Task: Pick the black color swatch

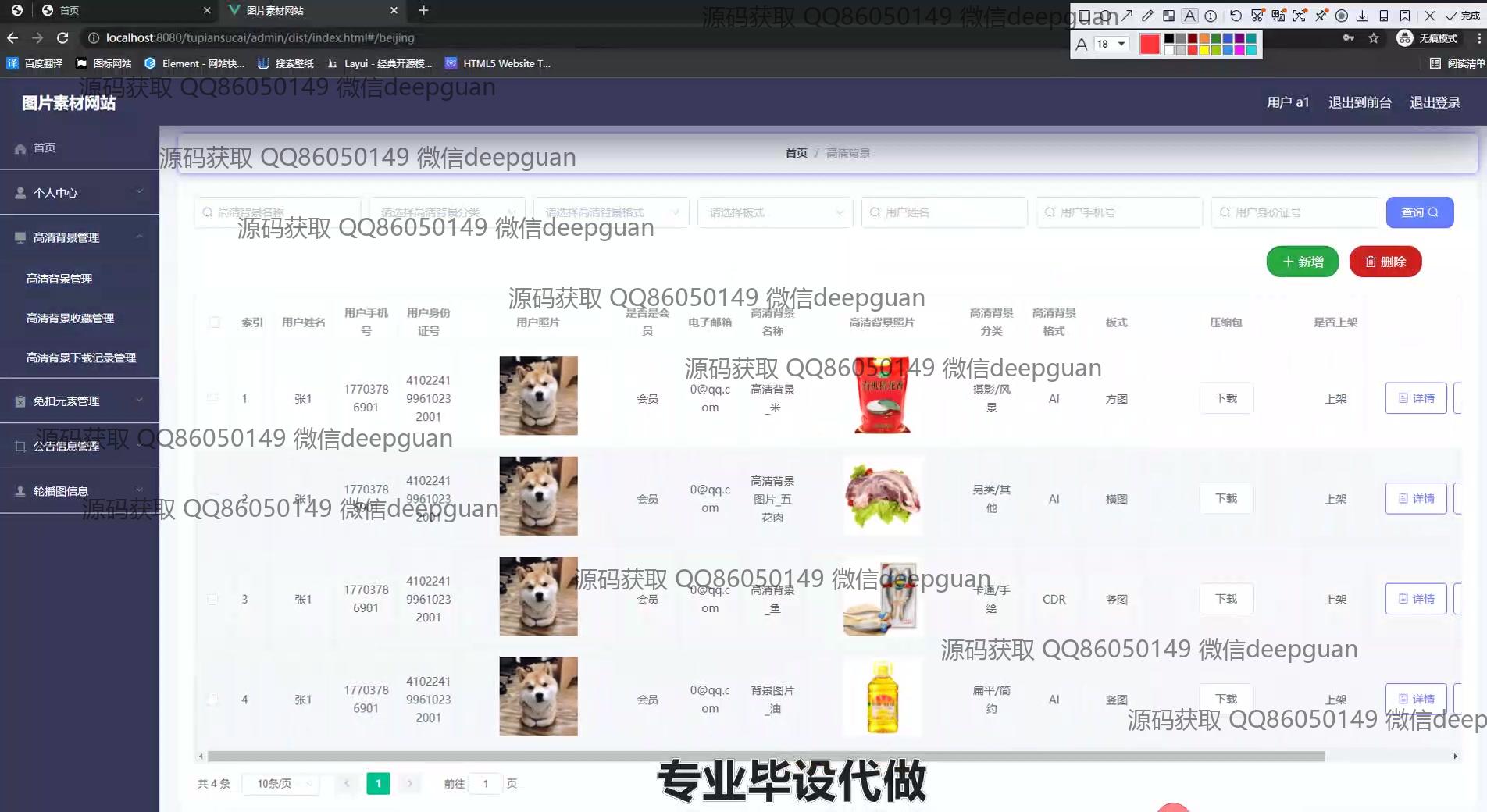Action: point(1169,39)
